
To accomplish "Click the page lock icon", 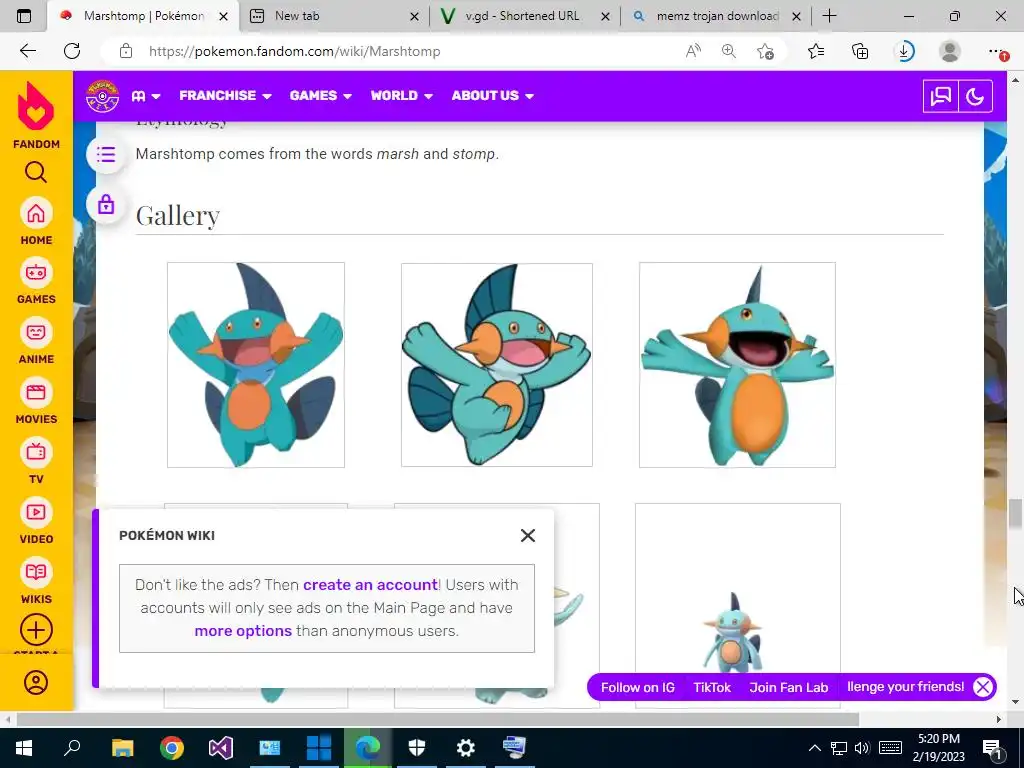I will click(106, 205).
